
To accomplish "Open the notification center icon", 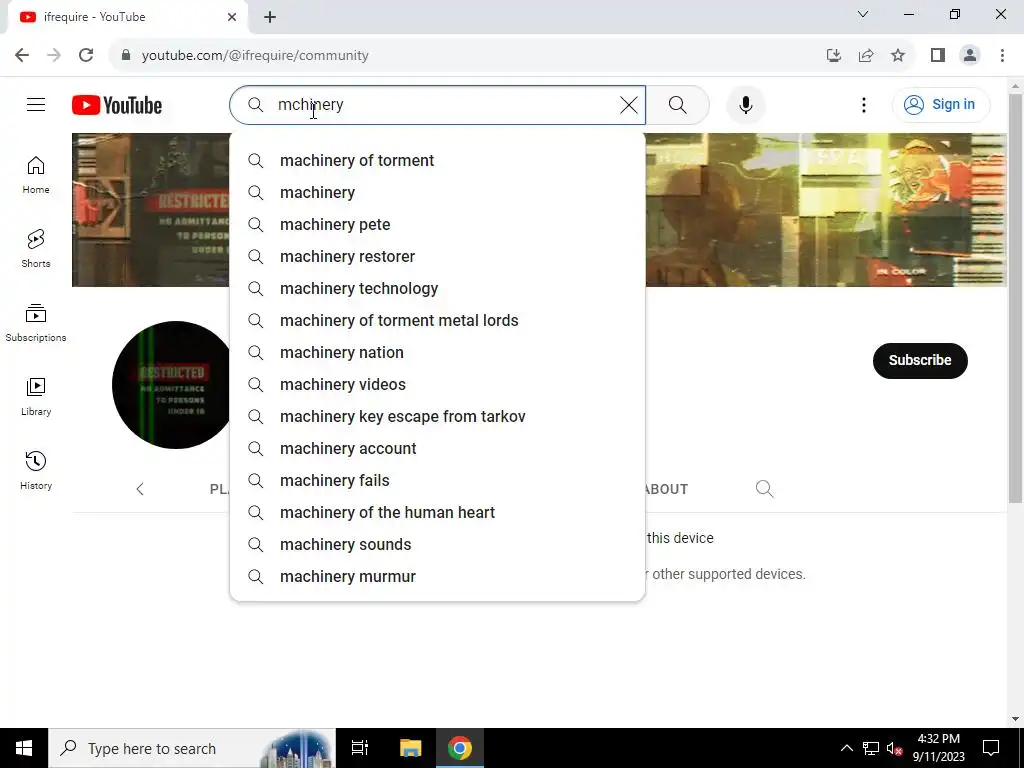I will pos(991,748).
